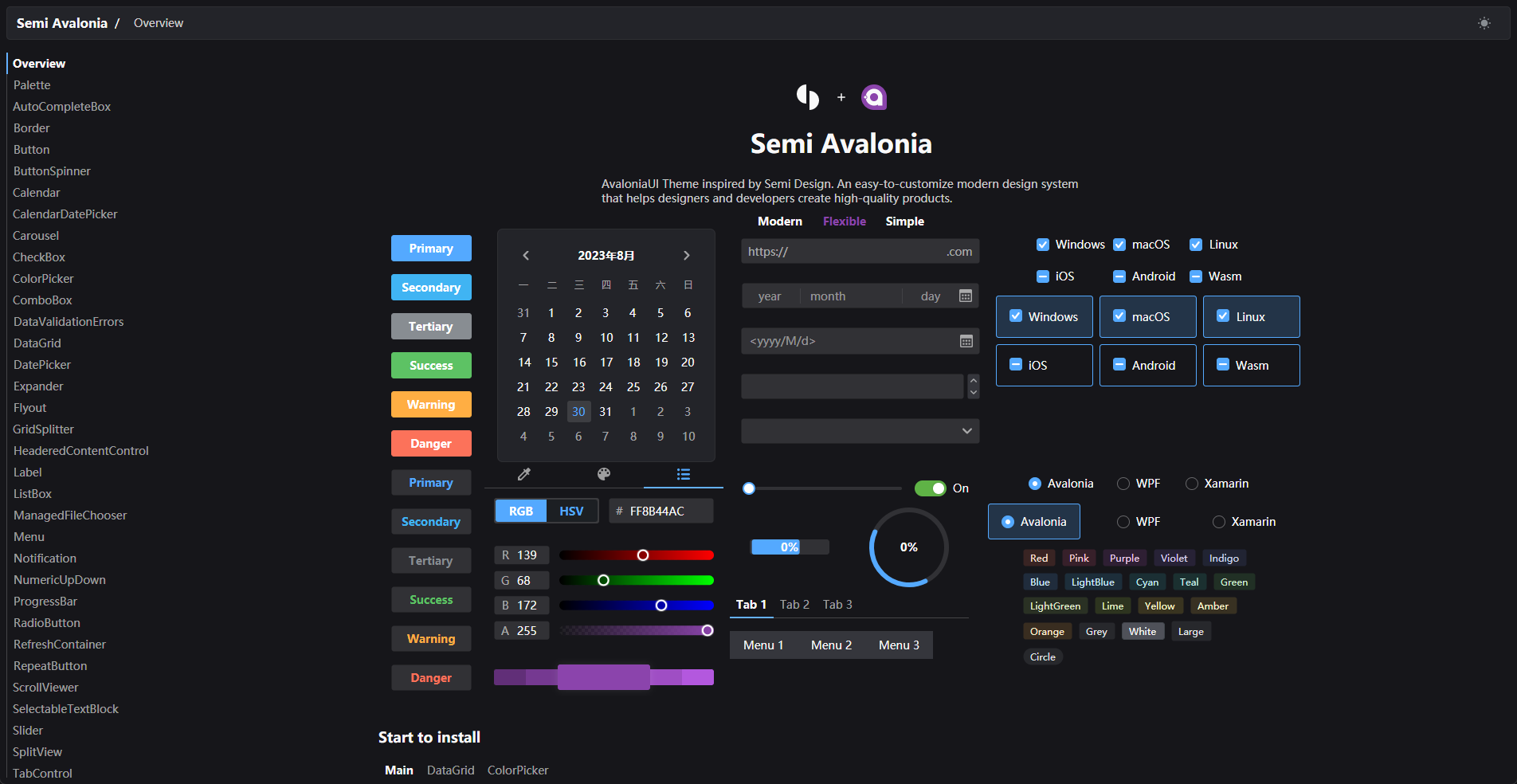Toggle the light/dark theme sun icon
This screenshot has height=784, width=1517.
pos(1484,23)
